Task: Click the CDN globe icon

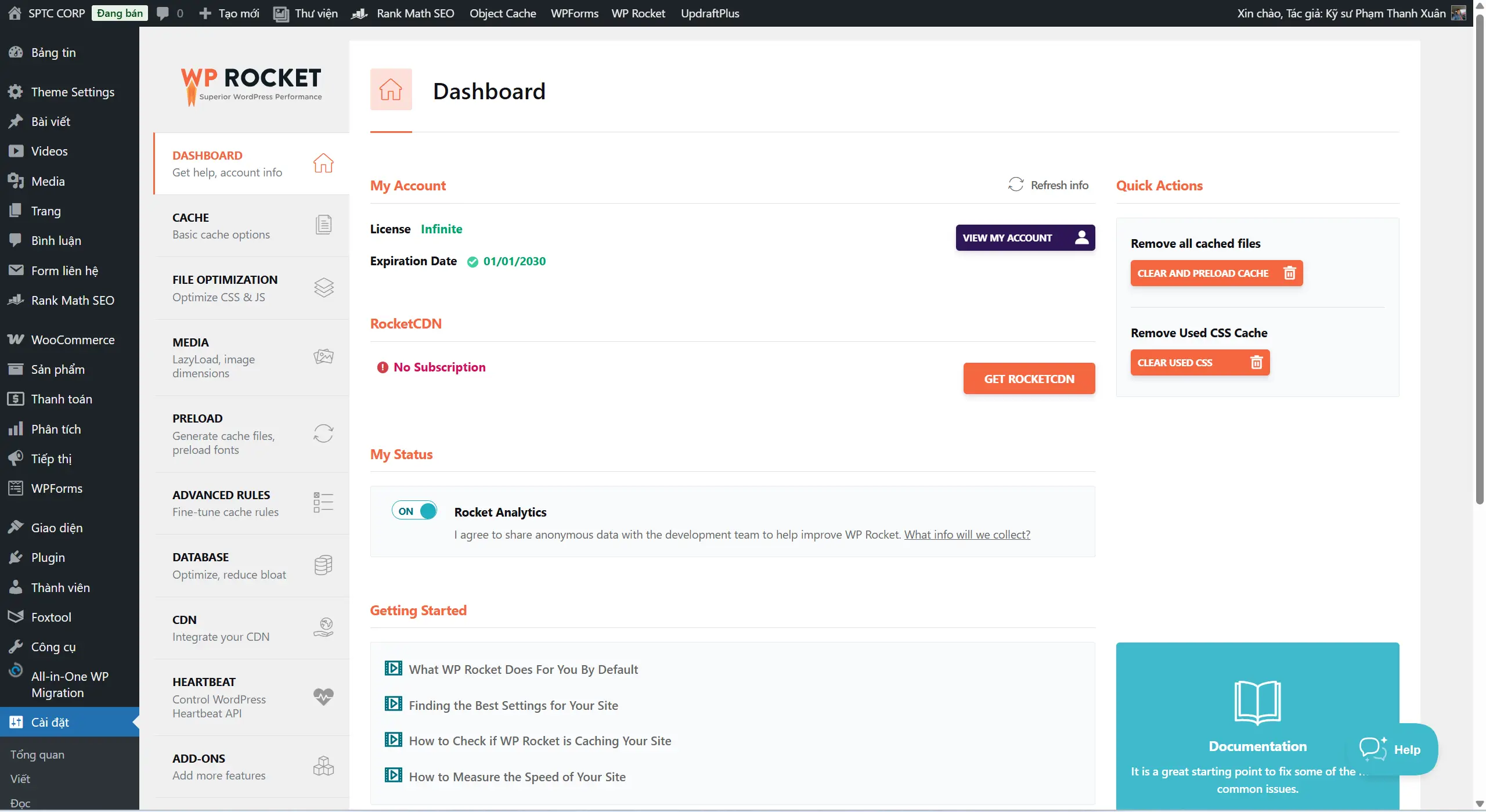Action: click(x=323, y=627)
